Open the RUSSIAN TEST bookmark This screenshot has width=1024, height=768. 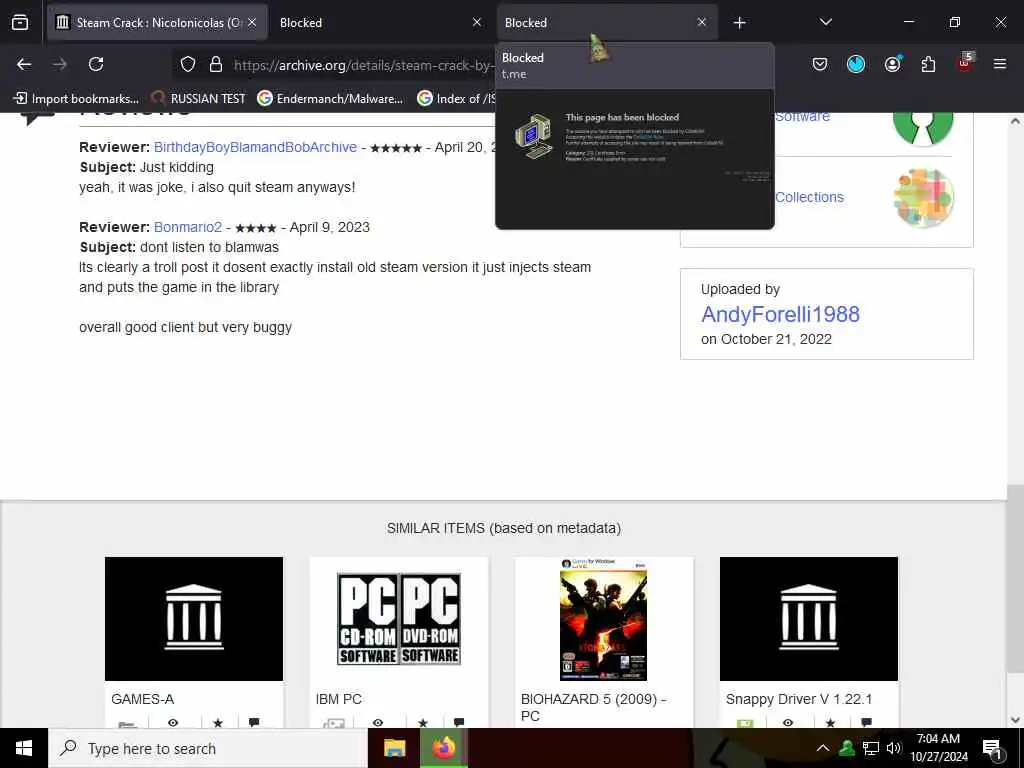198,99
